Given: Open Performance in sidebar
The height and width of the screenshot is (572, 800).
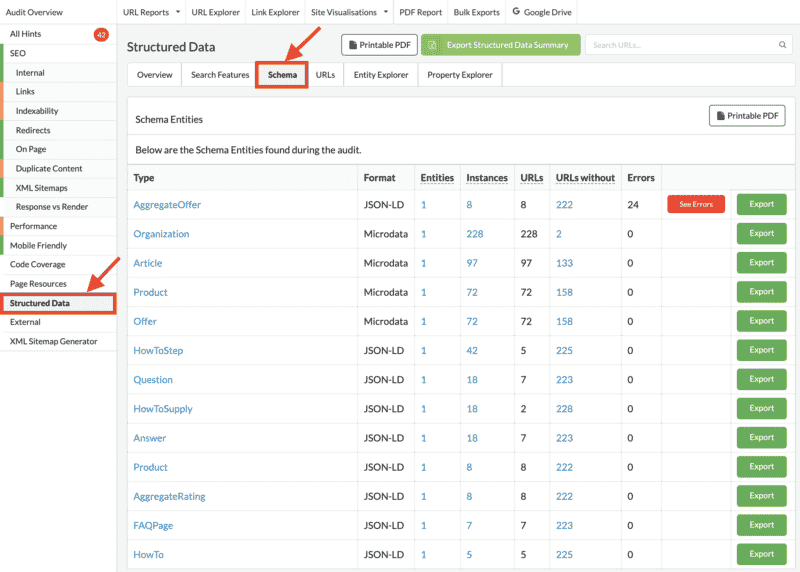Looking at the screenshot, I should 33,226.
